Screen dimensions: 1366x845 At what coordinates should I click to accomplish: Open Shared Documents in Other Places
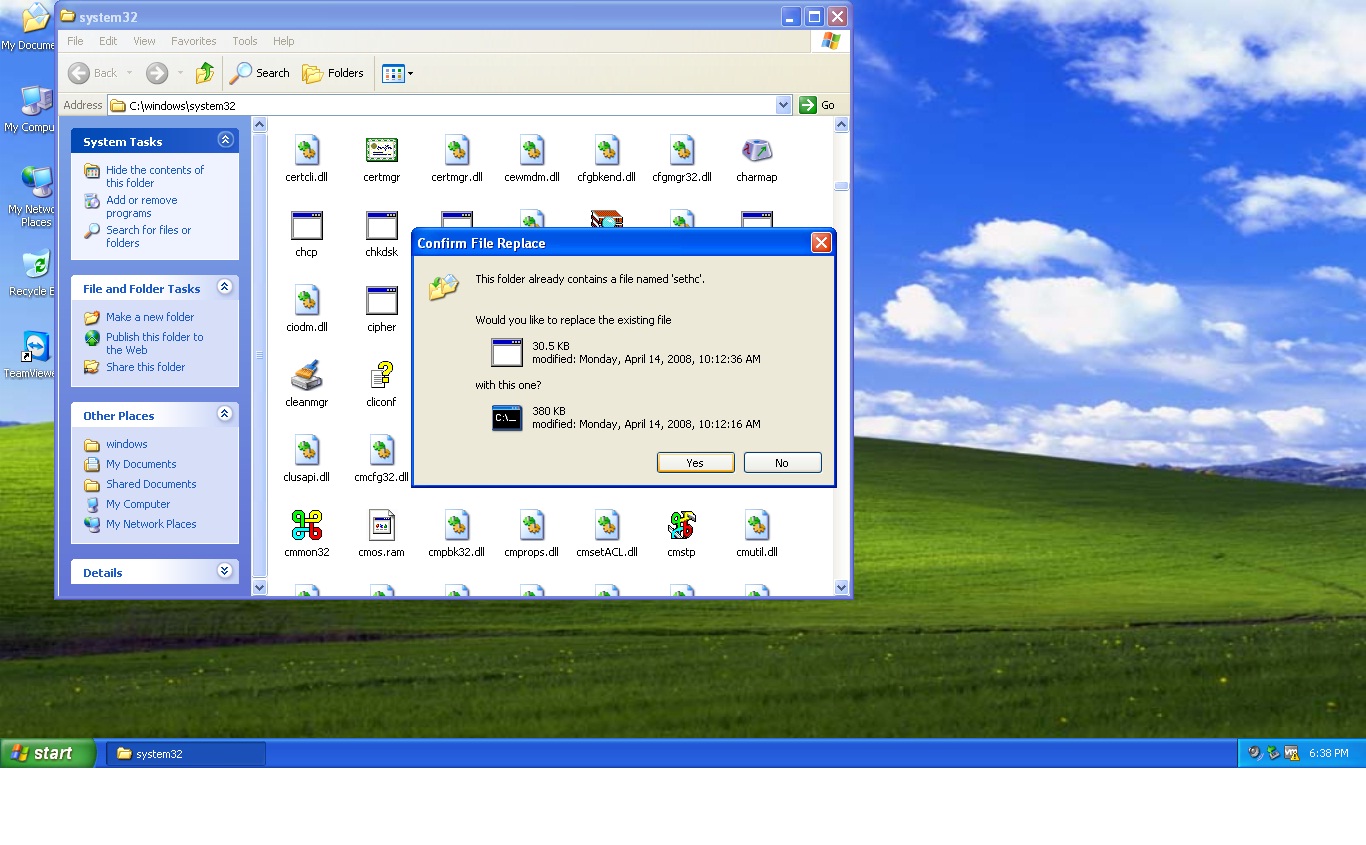coord(151,484)
